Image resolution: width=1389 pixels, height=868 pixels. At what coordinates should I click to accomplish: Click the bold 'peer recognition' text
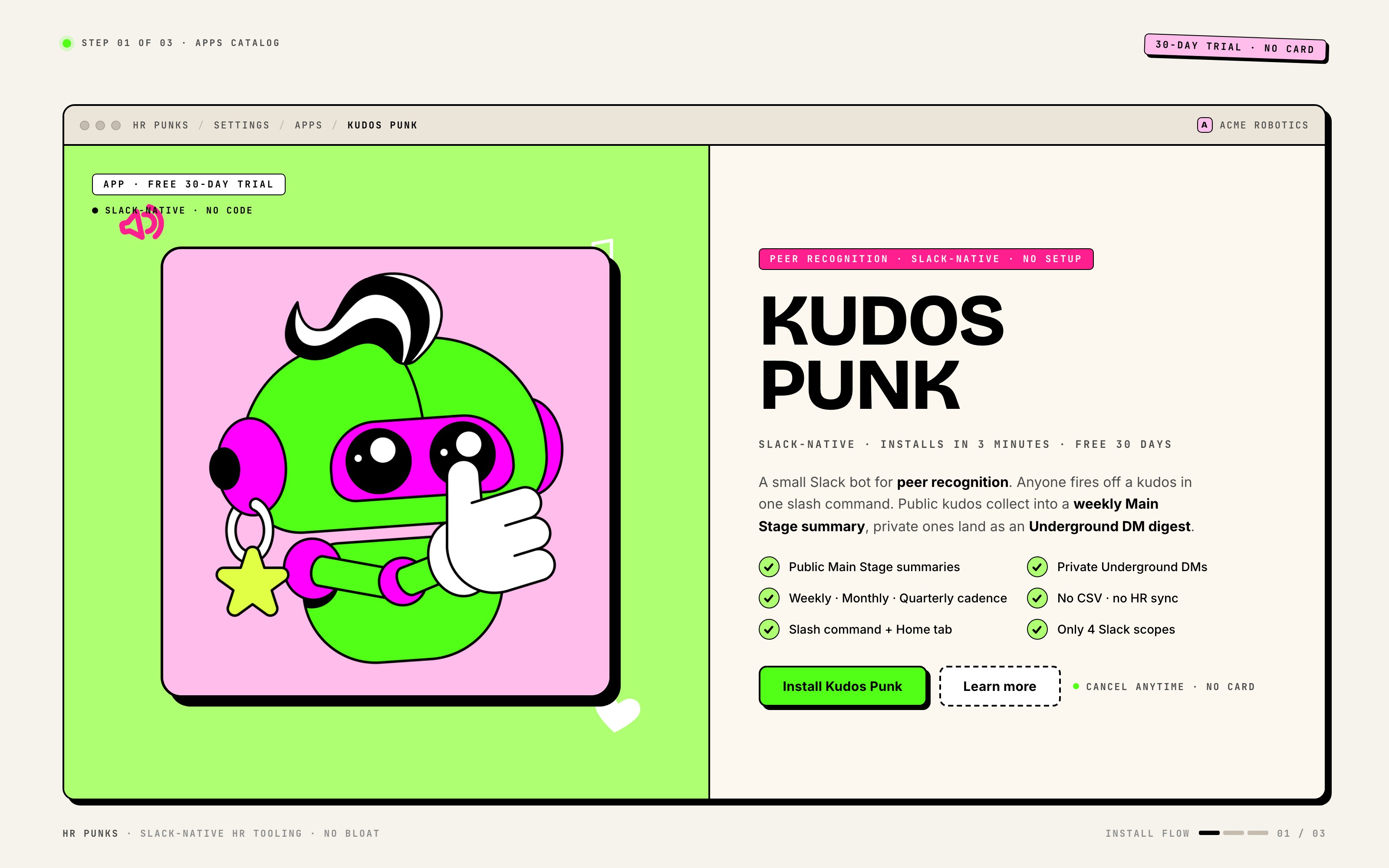(x=952, y=482)
